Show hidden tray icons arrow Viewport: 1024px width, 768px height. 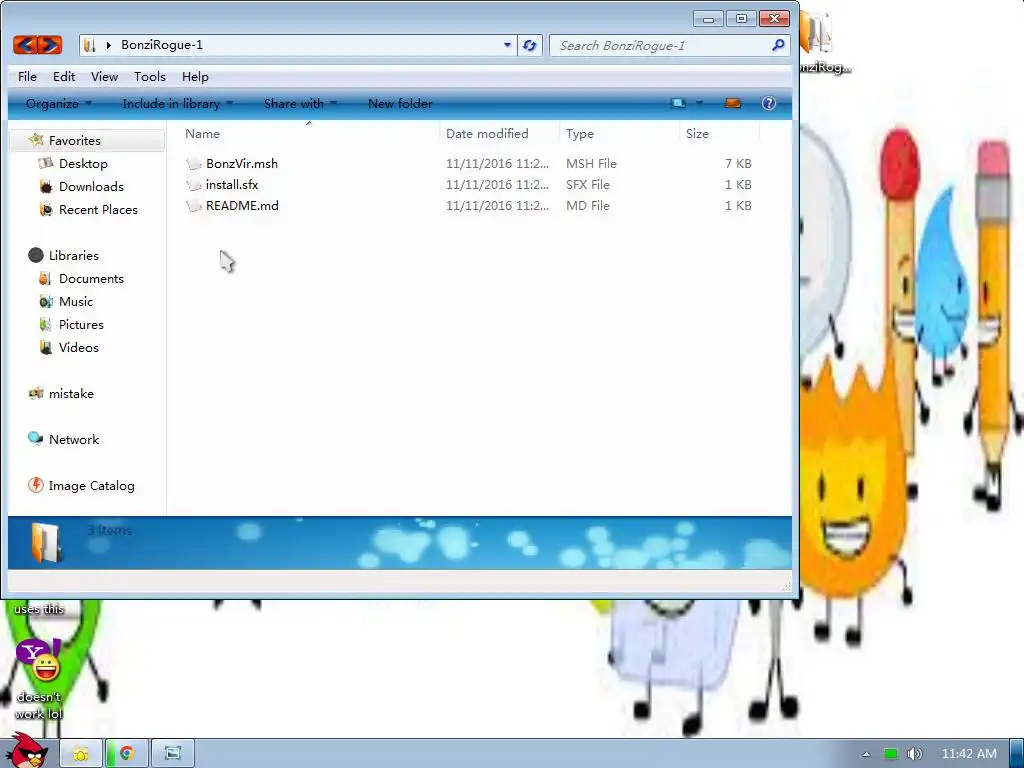click(x=866, y=754)
